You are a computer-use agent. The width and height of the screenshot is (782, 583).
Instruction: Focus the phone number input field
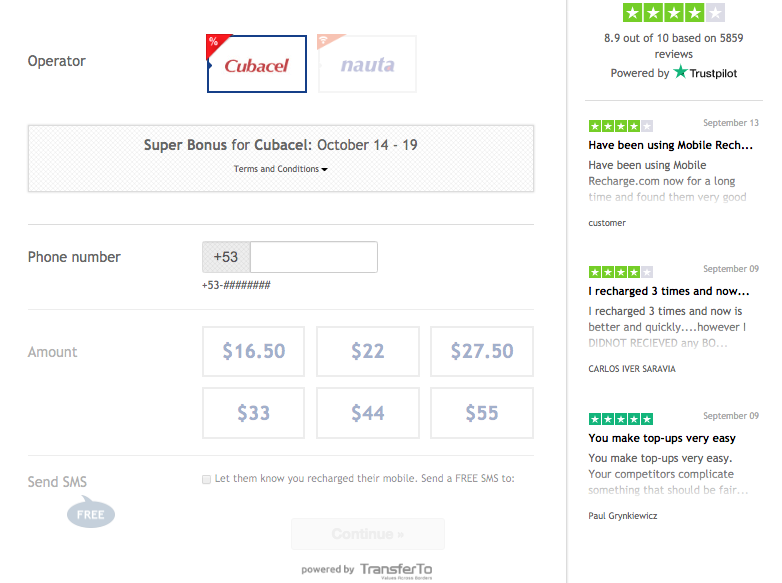314,257
